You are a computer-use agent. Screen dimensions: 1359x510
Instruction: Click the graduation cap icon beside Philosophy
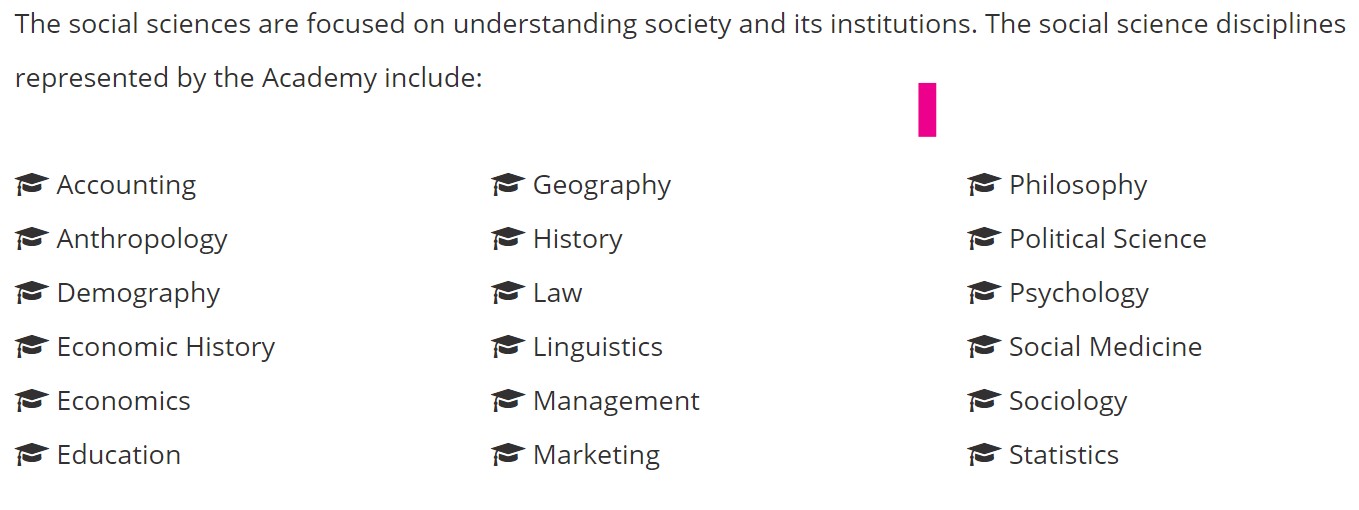(984, 185)
